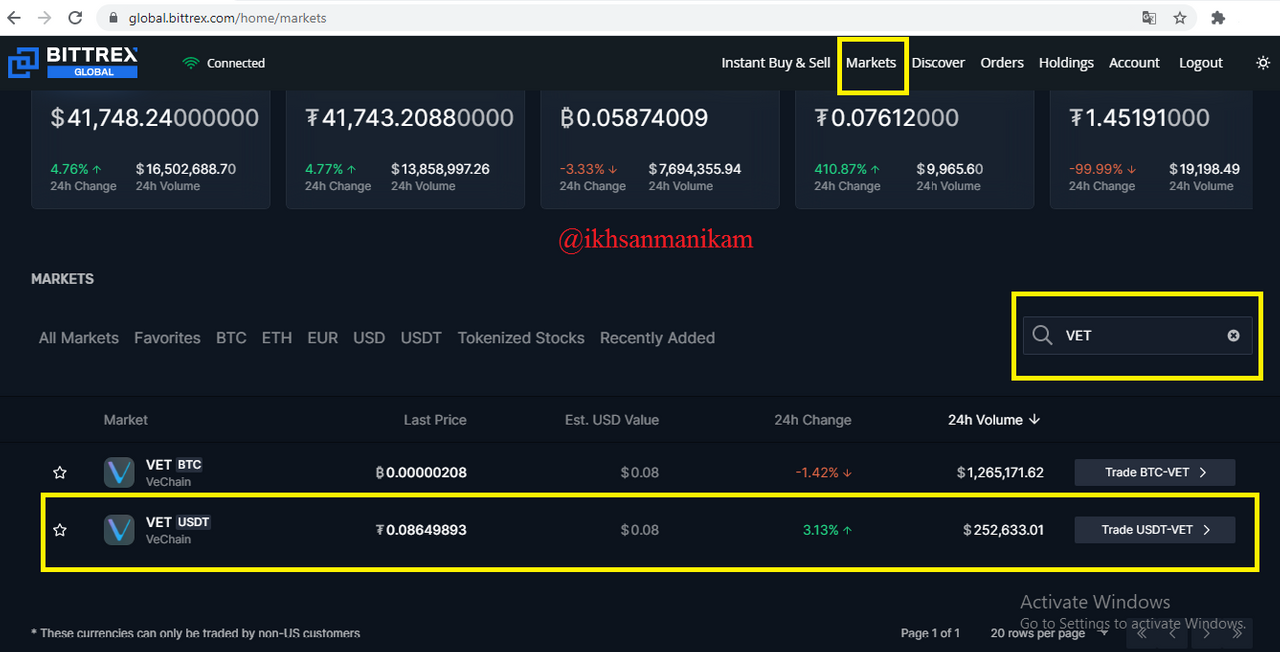Click VeChain logo in VET USDT row
This screenshot has height=652, width=1280.
point(119,530)
